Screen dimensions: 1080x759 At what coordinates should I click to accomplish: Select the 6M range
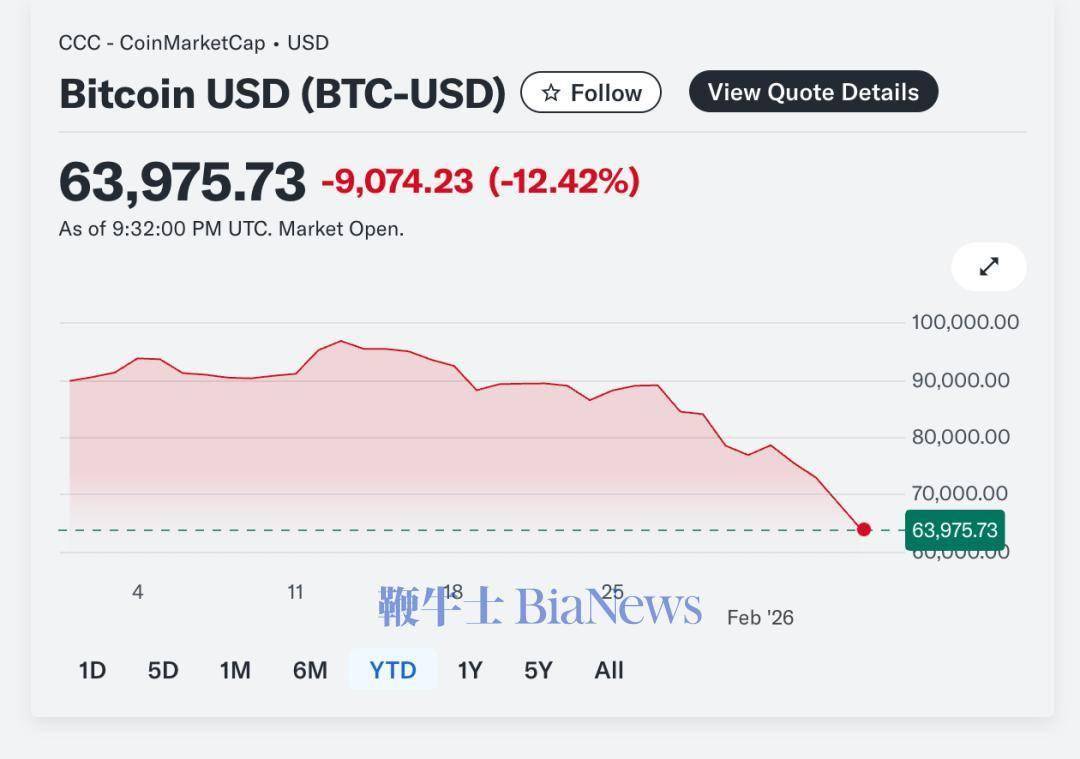click(x=310, y=670)
